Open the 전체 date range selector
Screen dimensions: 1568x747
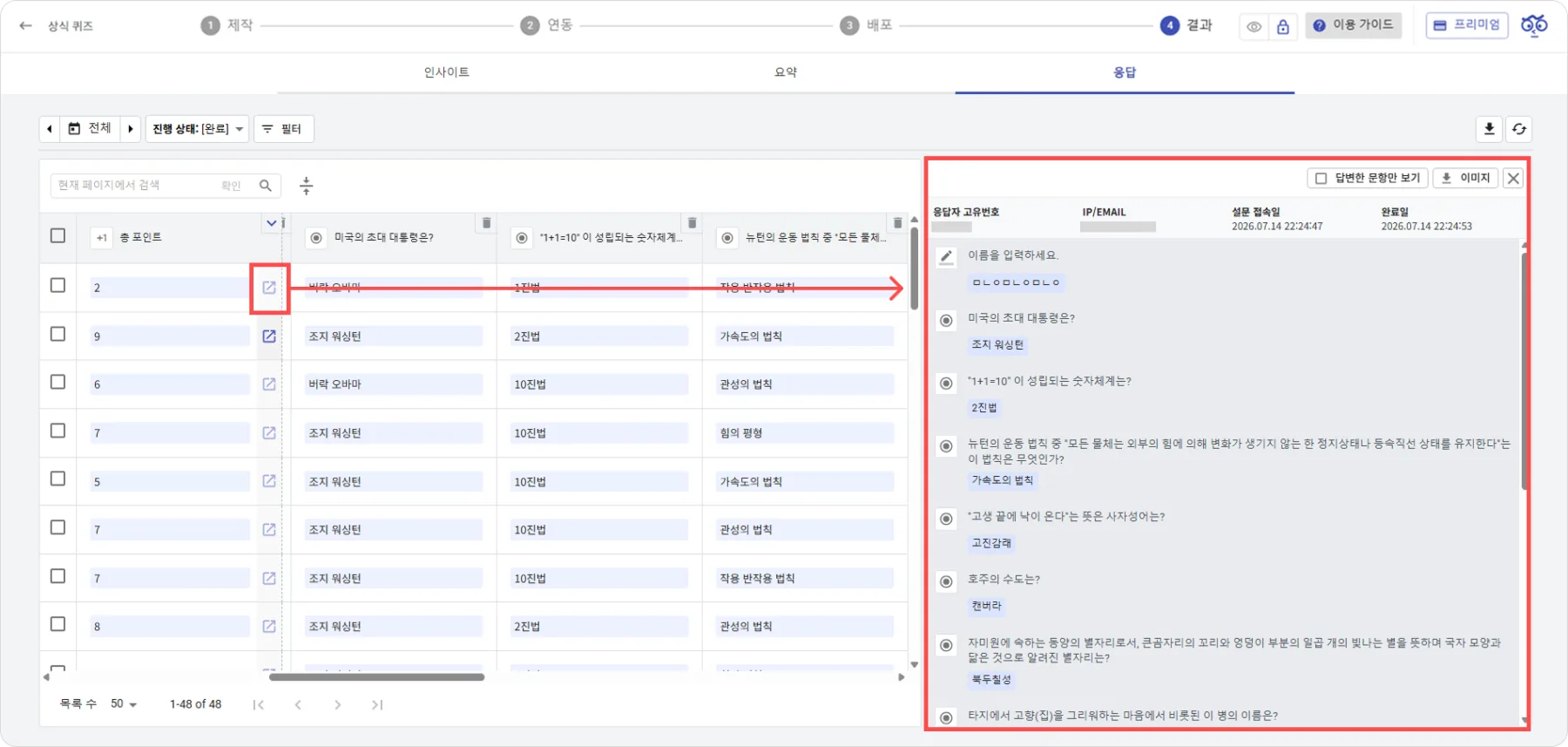click(x=90, y=129)
